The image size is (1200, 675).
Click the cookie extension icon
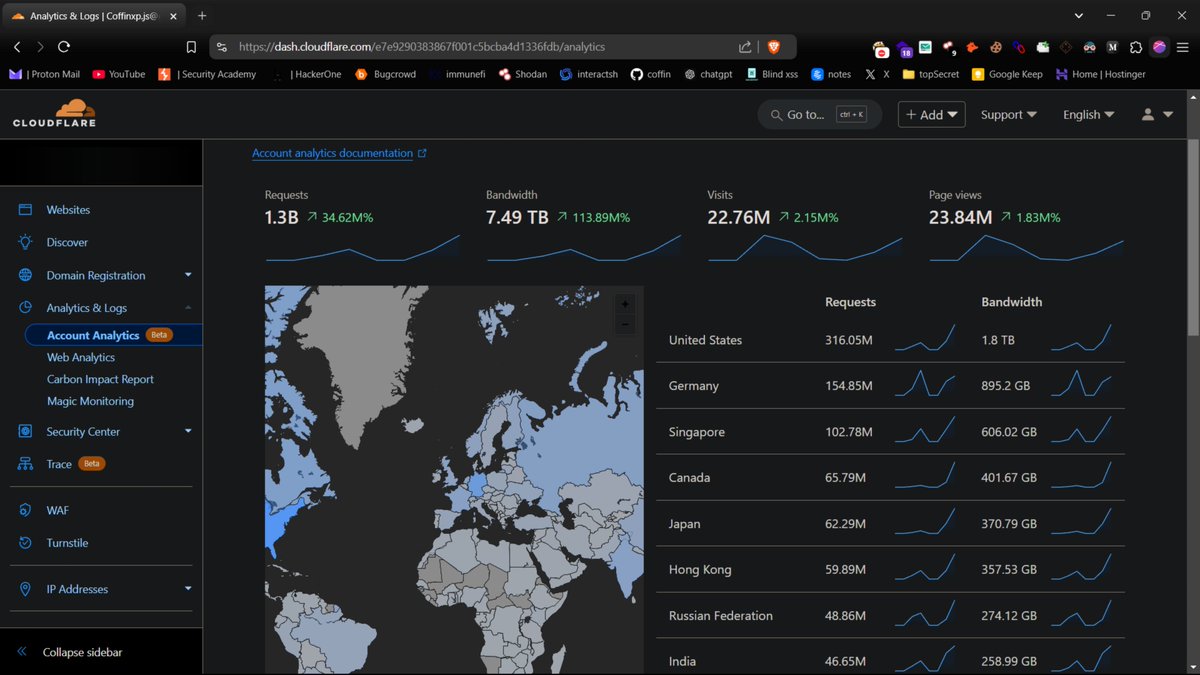996,47
